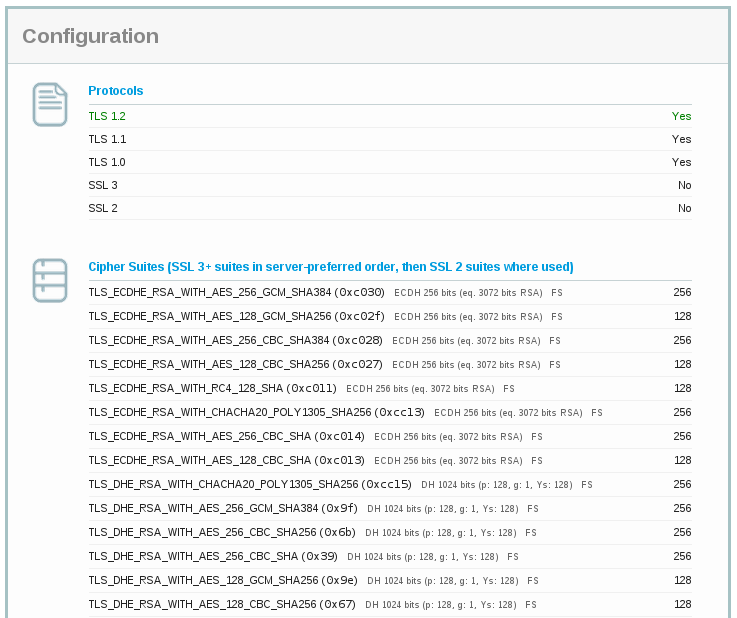Select cipher TLS_DHE_RSA_WITH_AES_256_GCM_SHA384 (0x9f)
Image resolution: width=737 pixels, height=618 pixels.
pos(223,508)
